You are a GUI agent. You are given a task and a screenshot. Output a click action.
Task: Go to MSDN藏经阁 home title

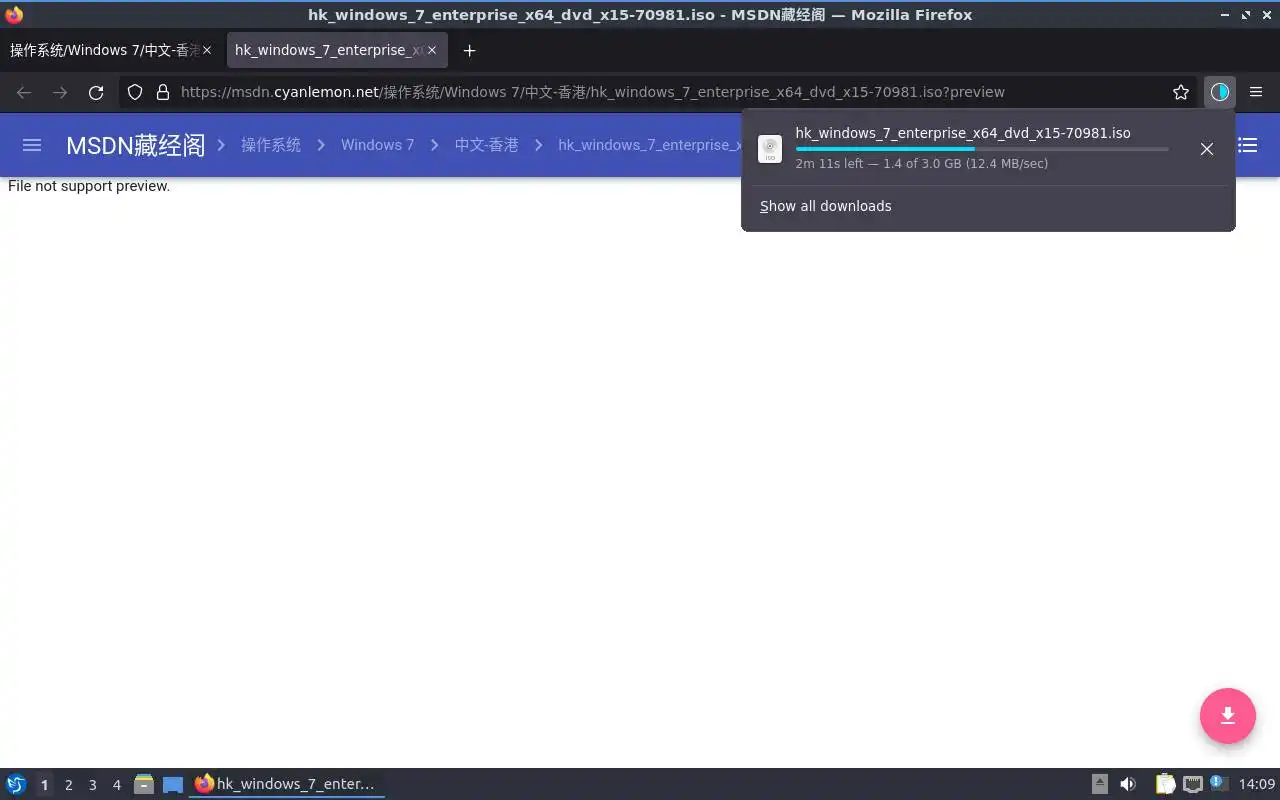pos(135,145)
